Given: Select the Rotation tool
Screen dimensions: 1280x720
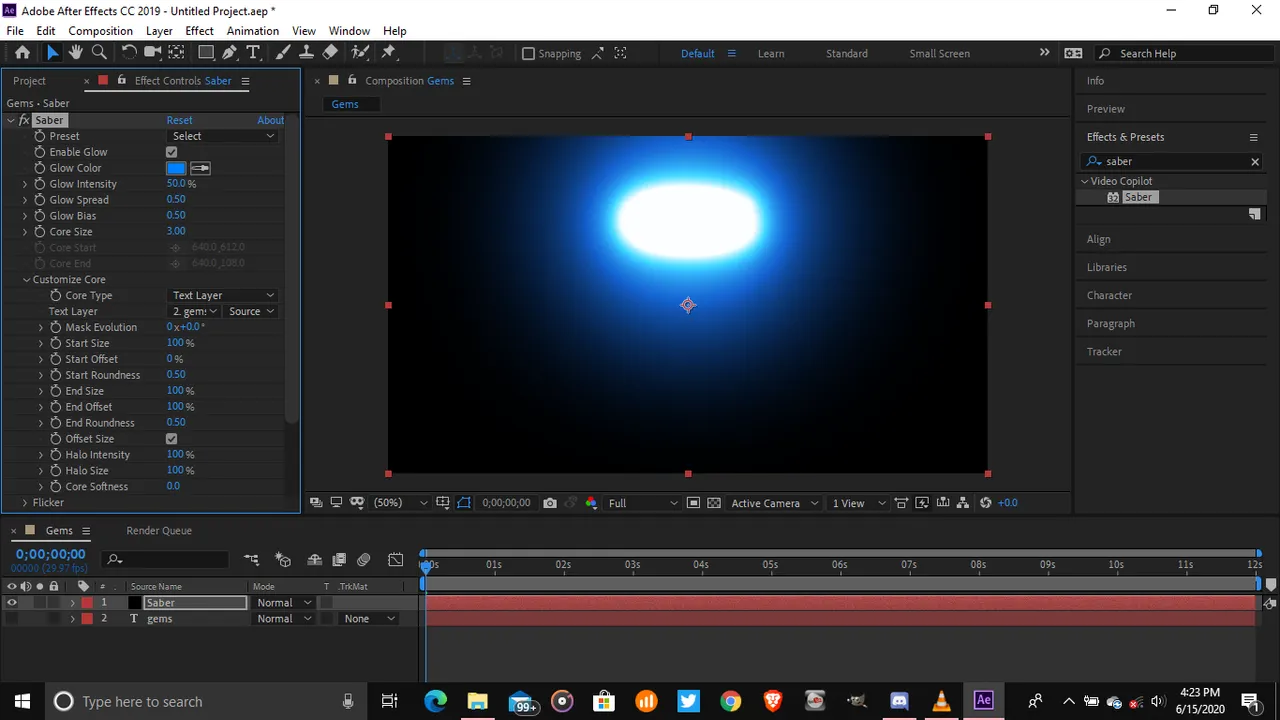Looking at the screenshot, I should coord(129,53).
